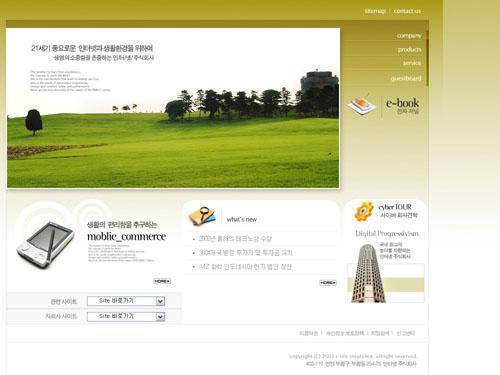
Task: Open third what's new news item
Action: coord(245,267)
